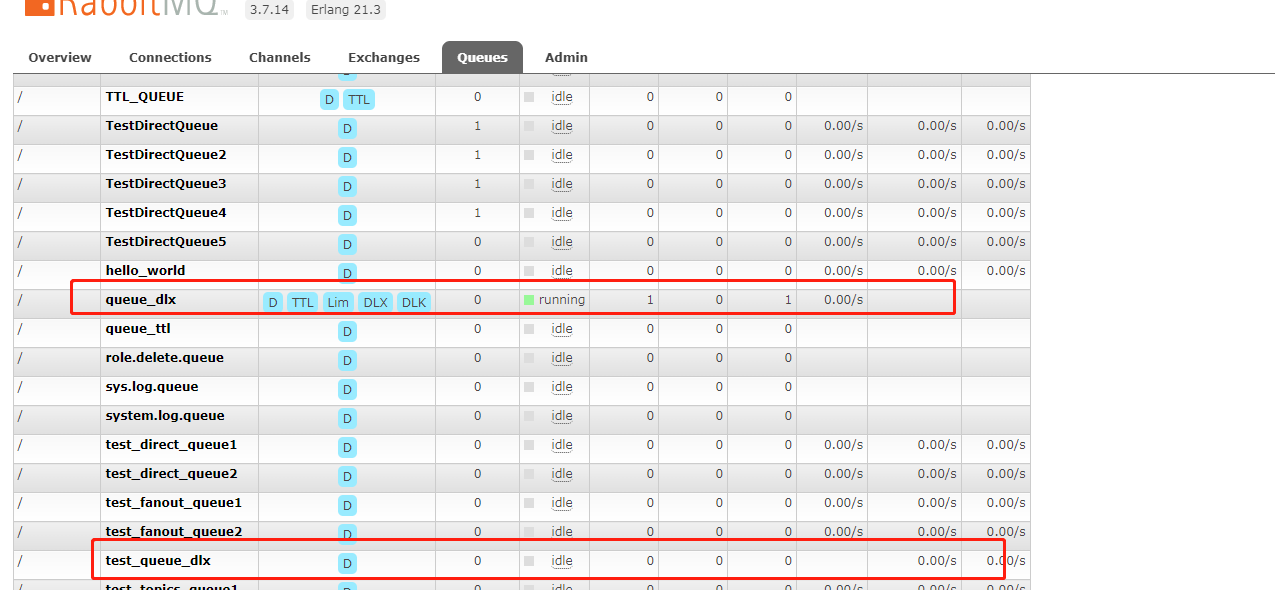Open the TTL_QUEUE queue link
Screen dimensions: 1275x590
145,97
